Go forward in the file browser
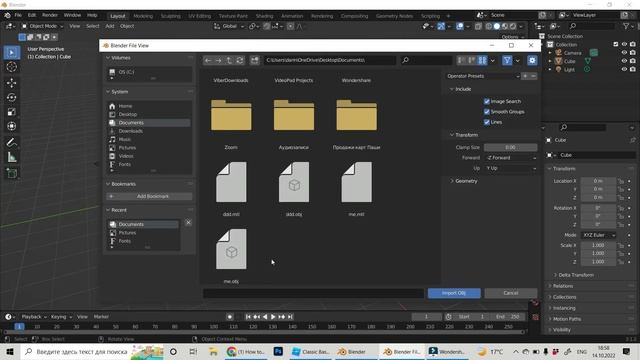 coord(219,60)
